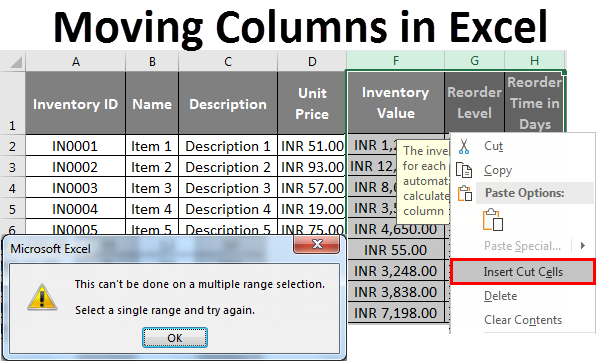Click cell IN0001
Screen dimensions: 598x362
(x=76, y=145)
